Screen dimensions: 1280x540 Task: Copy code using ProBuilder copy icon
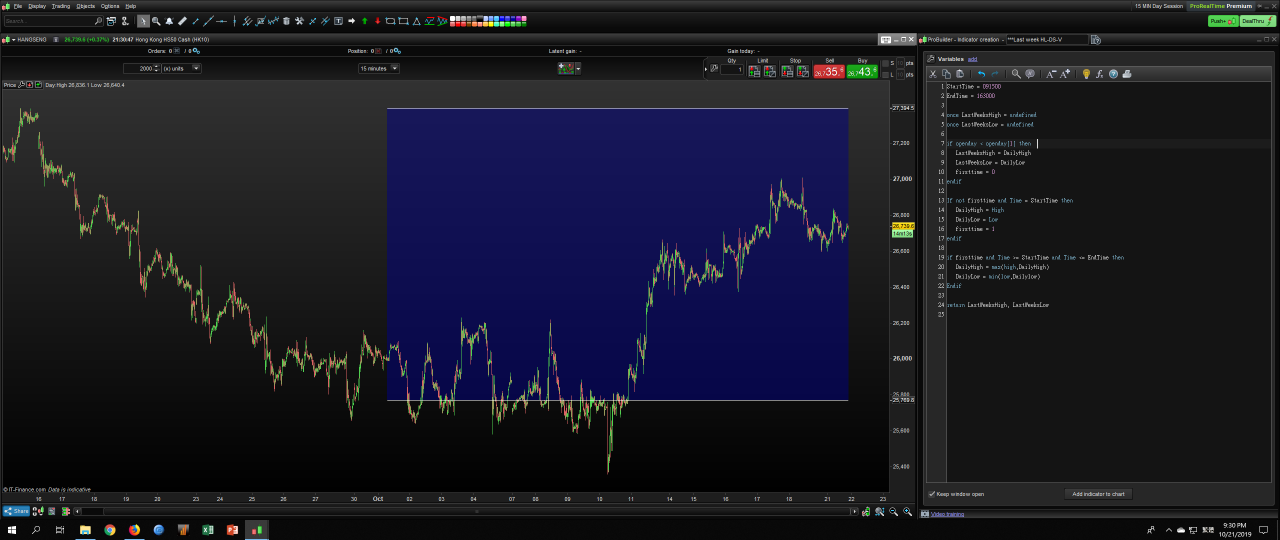click(x=946, y=74)
